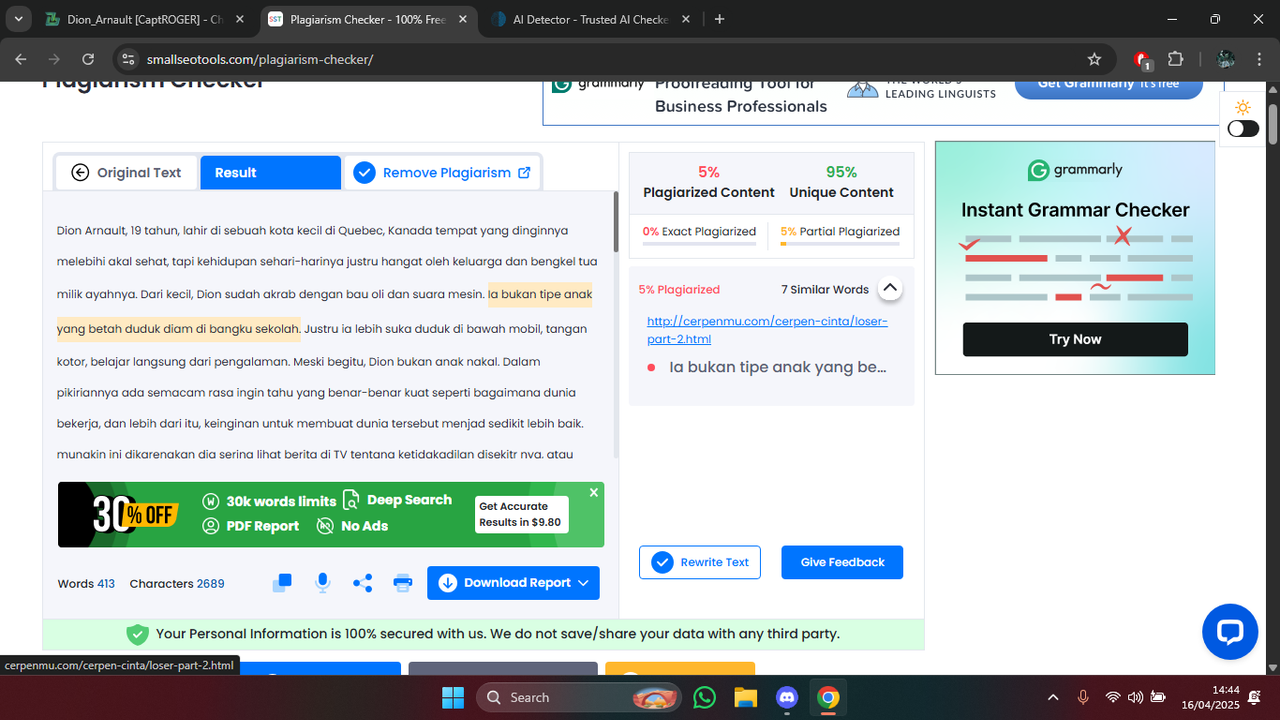Open Wi-Fi network tray icon
1280x720 pixels.
(x=1113, y=697)
